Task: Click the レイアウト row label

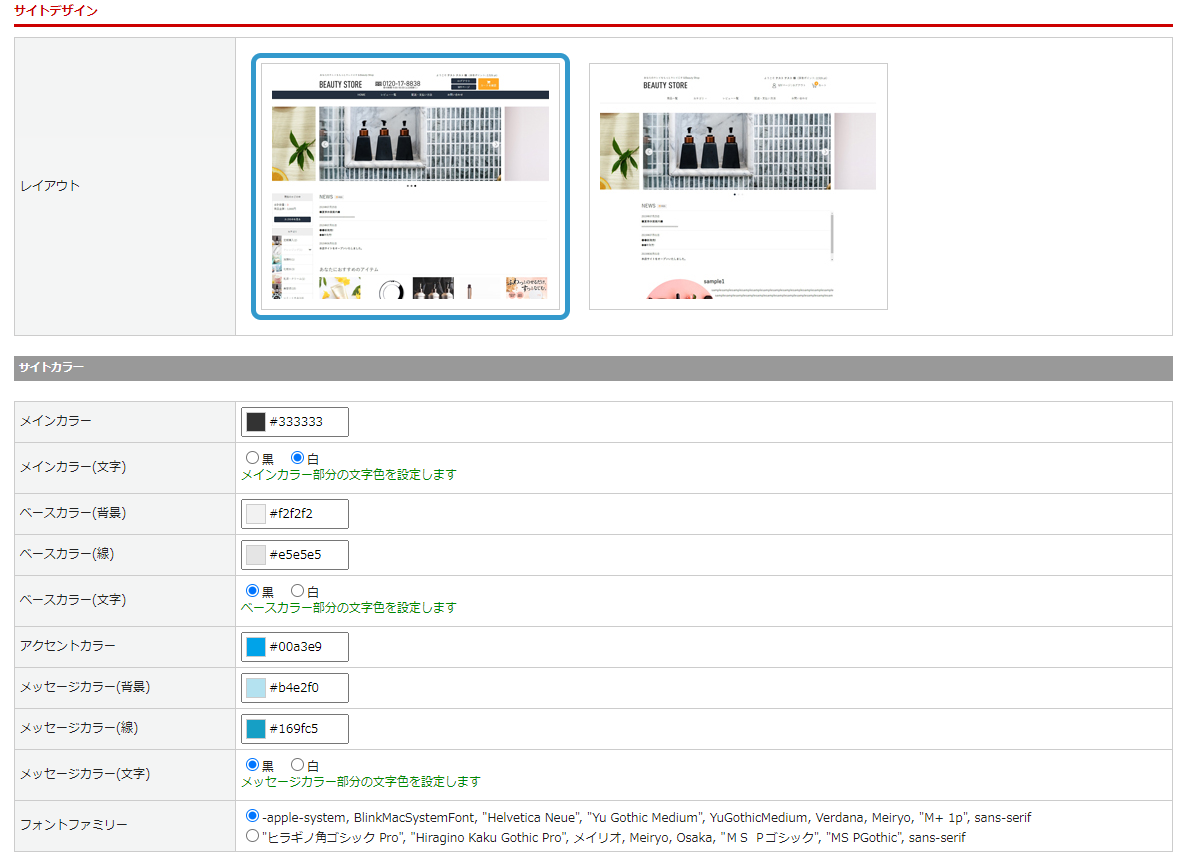Action: coord(50,186)
